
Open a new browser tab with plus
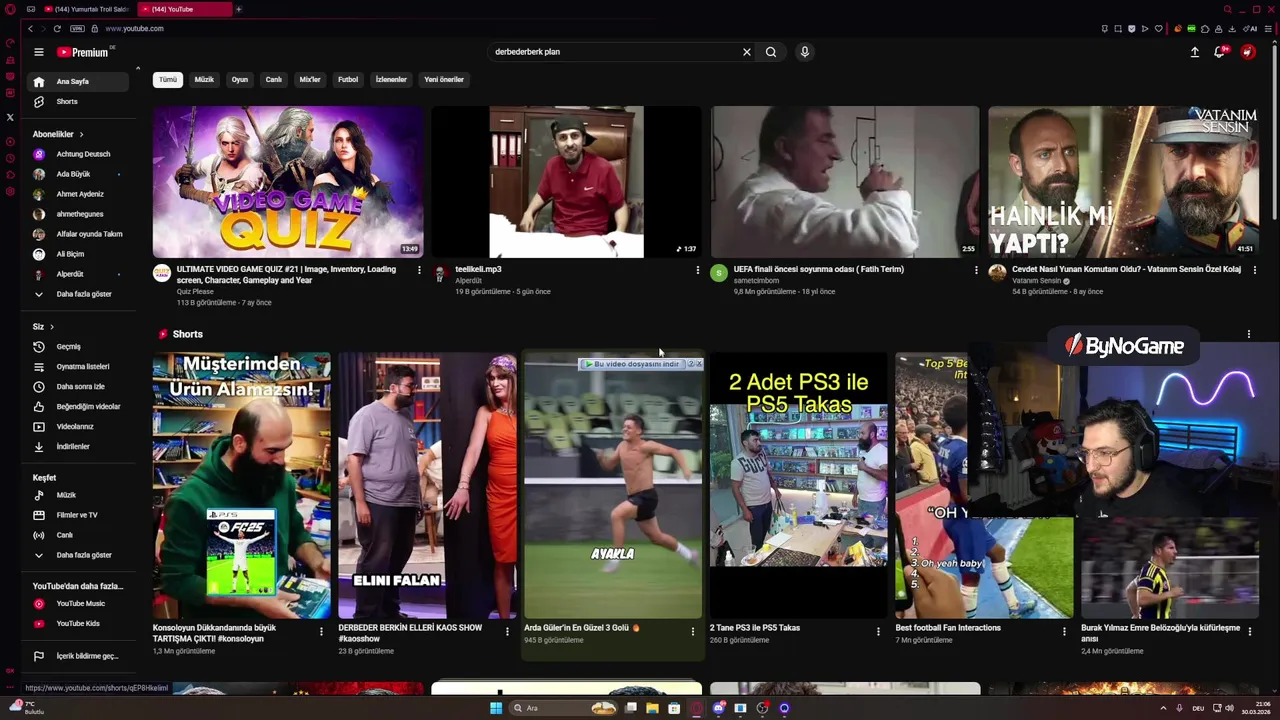[239, 9]
